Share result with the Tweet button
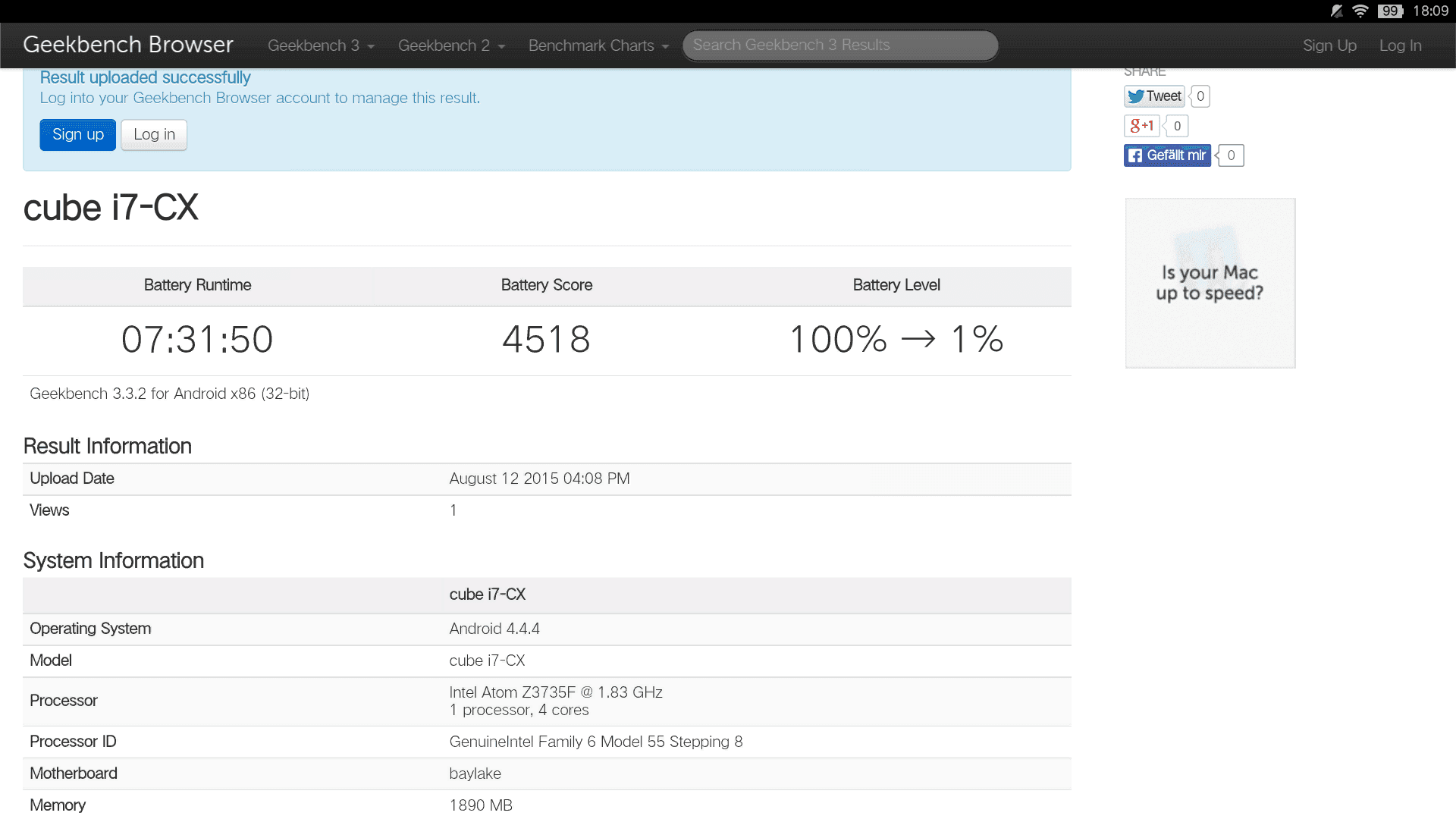This screenshot has width=1456, height=819. (1153, 96)
